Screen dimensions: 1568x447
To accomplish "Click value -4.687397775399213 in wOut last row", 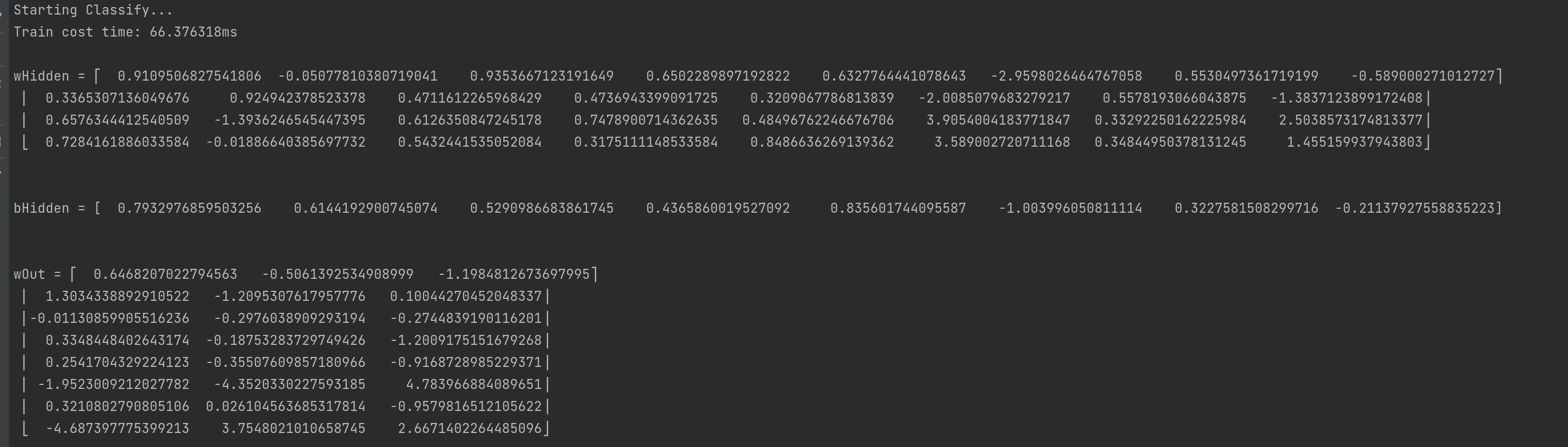I will coord(118,429).
